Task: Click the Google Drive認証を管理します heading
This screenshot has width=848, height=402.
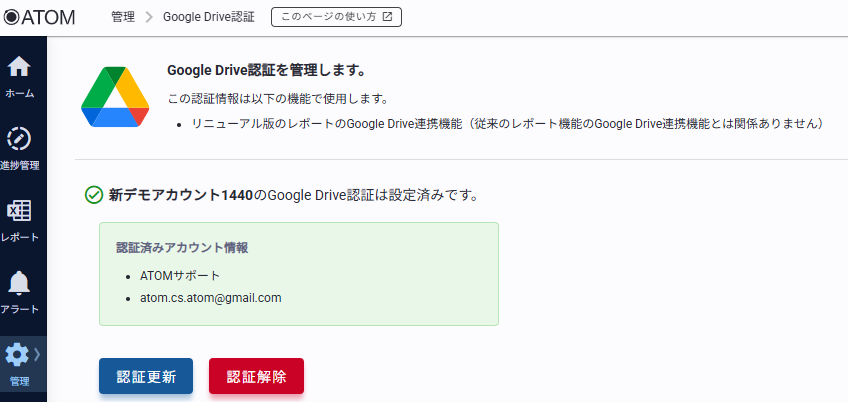Action: (265, 71)
